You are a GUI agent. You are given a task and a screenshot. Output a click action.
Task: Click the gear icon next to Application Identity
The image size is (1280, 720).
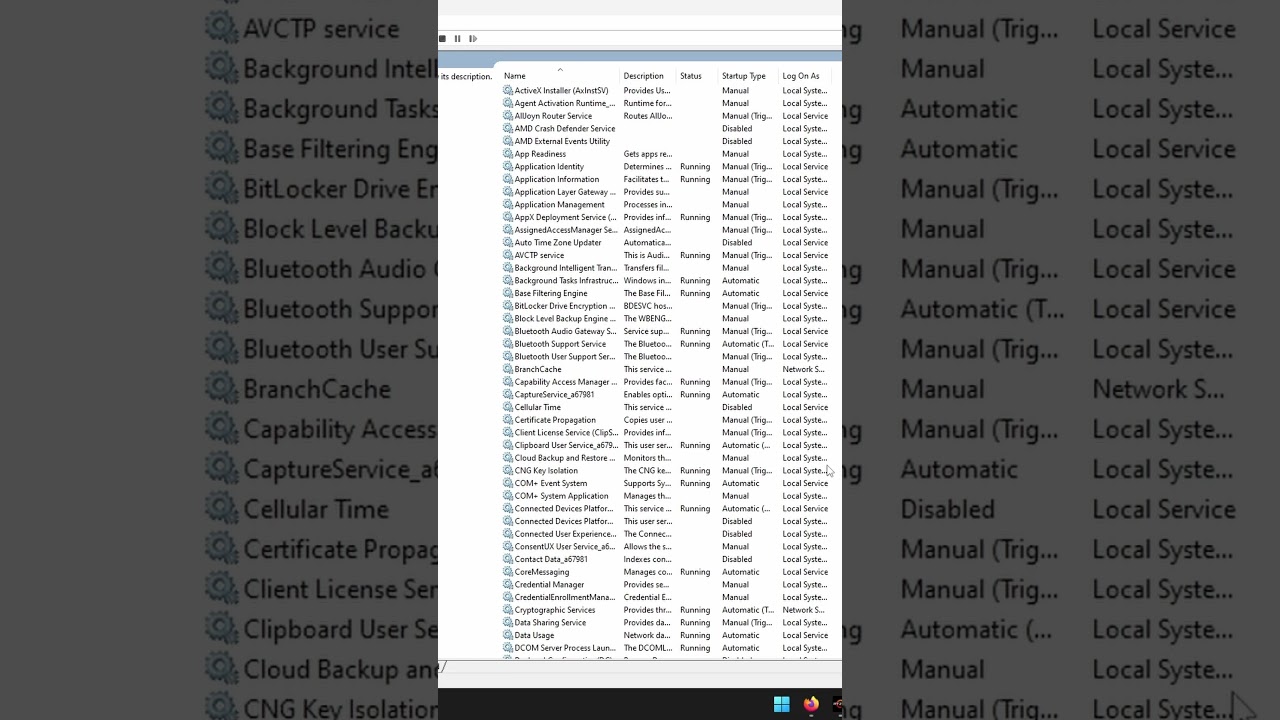point(508,167)
